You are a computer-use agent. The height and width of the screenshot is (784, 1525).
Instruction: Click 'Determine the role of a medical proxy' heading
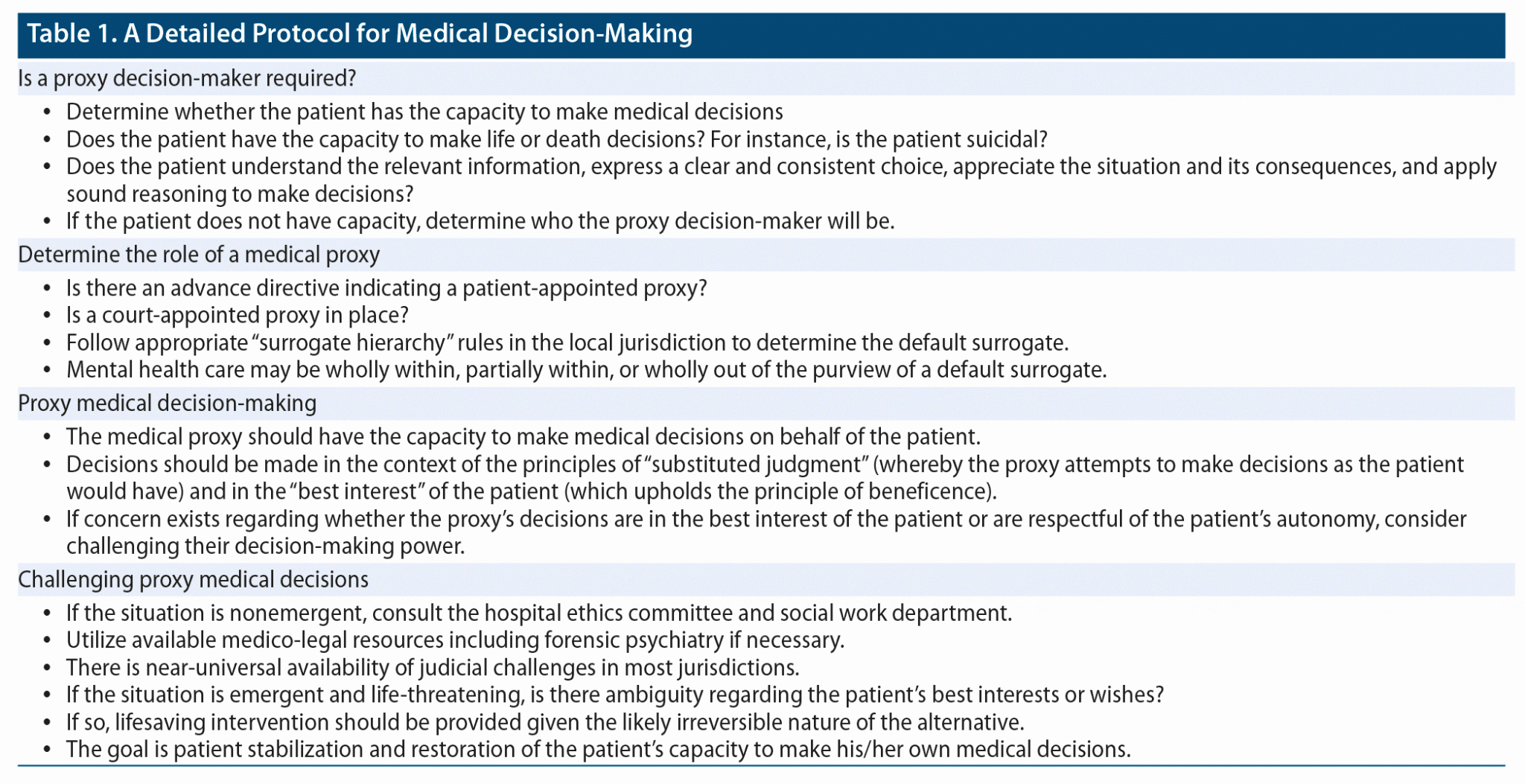coord(199,255)
